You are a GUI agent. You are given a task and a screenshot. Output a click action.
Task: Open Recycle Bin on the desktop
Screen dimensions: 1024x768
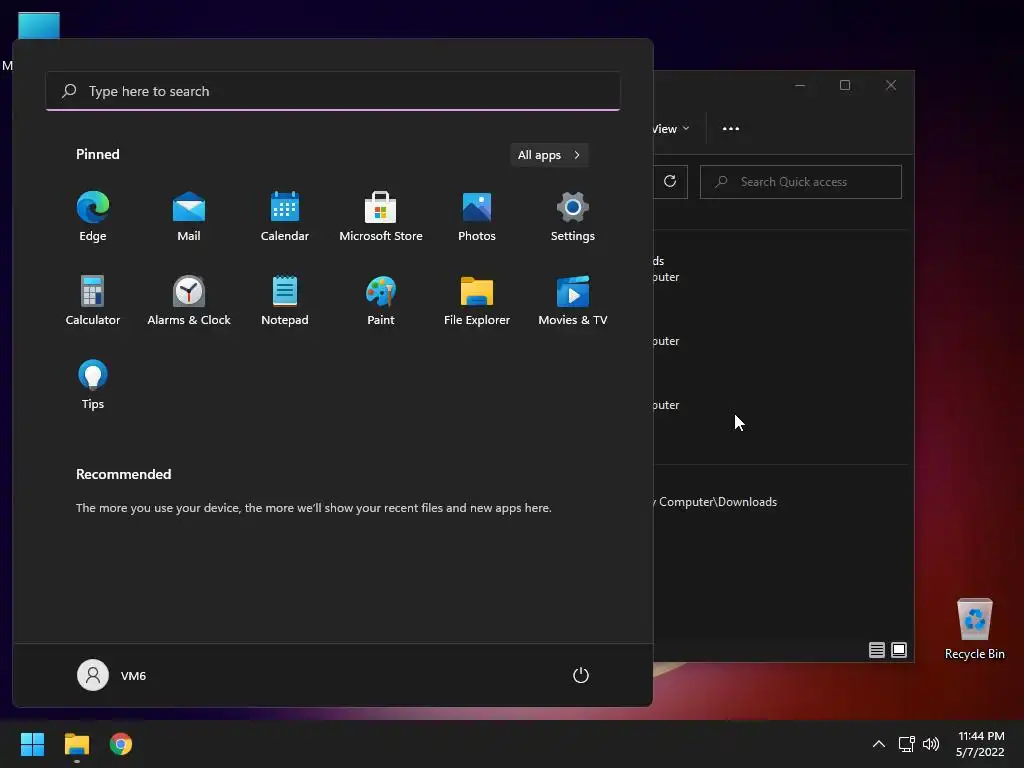pyautogui.click(x=974, y=629)
